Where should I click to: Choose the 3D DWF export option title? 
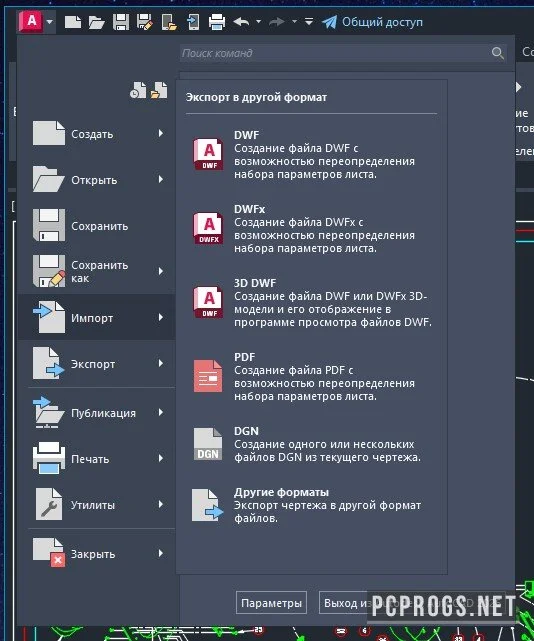click(x=255, y=283)
